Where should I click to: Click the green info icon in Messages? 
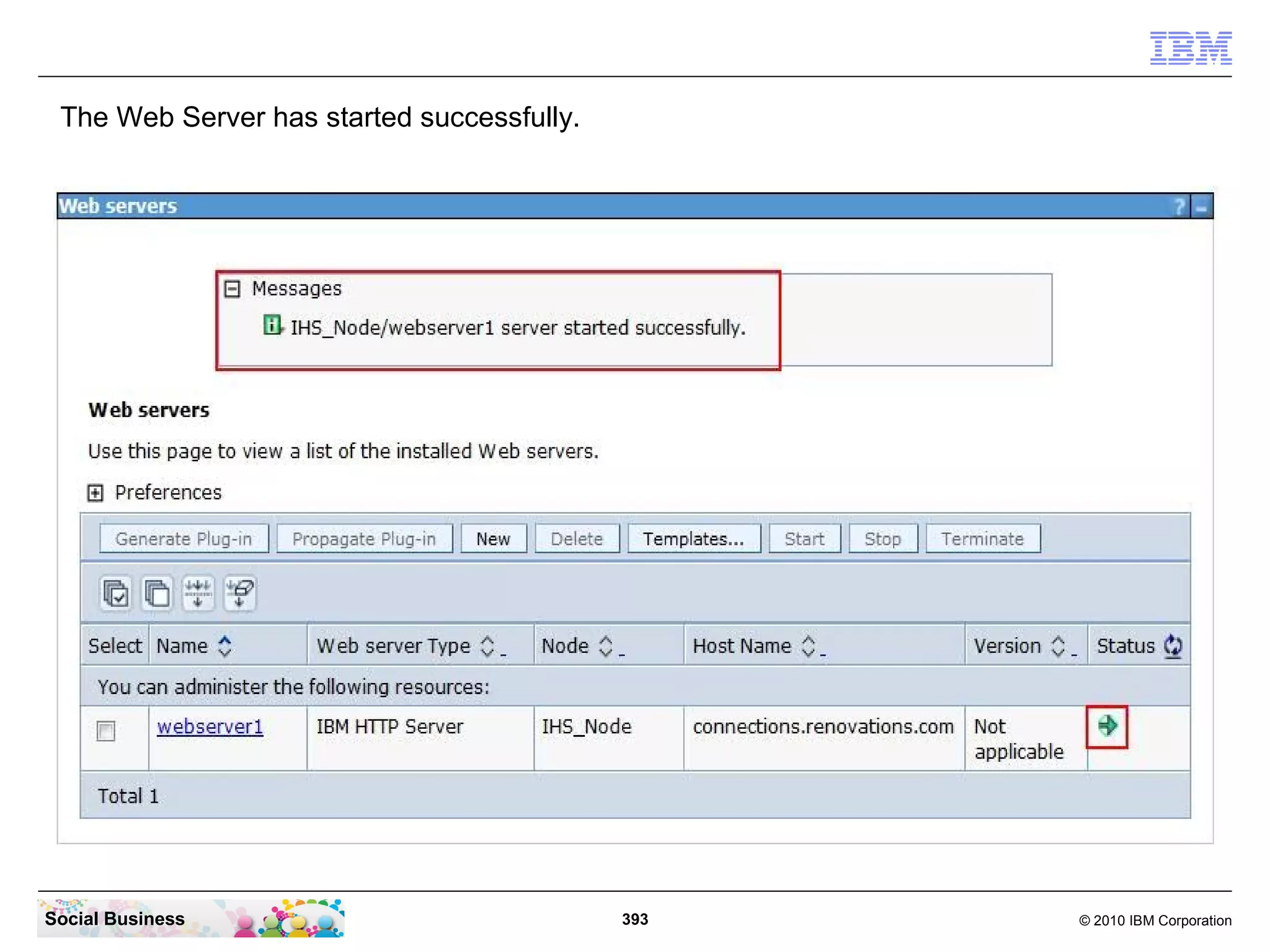[273, 325]
